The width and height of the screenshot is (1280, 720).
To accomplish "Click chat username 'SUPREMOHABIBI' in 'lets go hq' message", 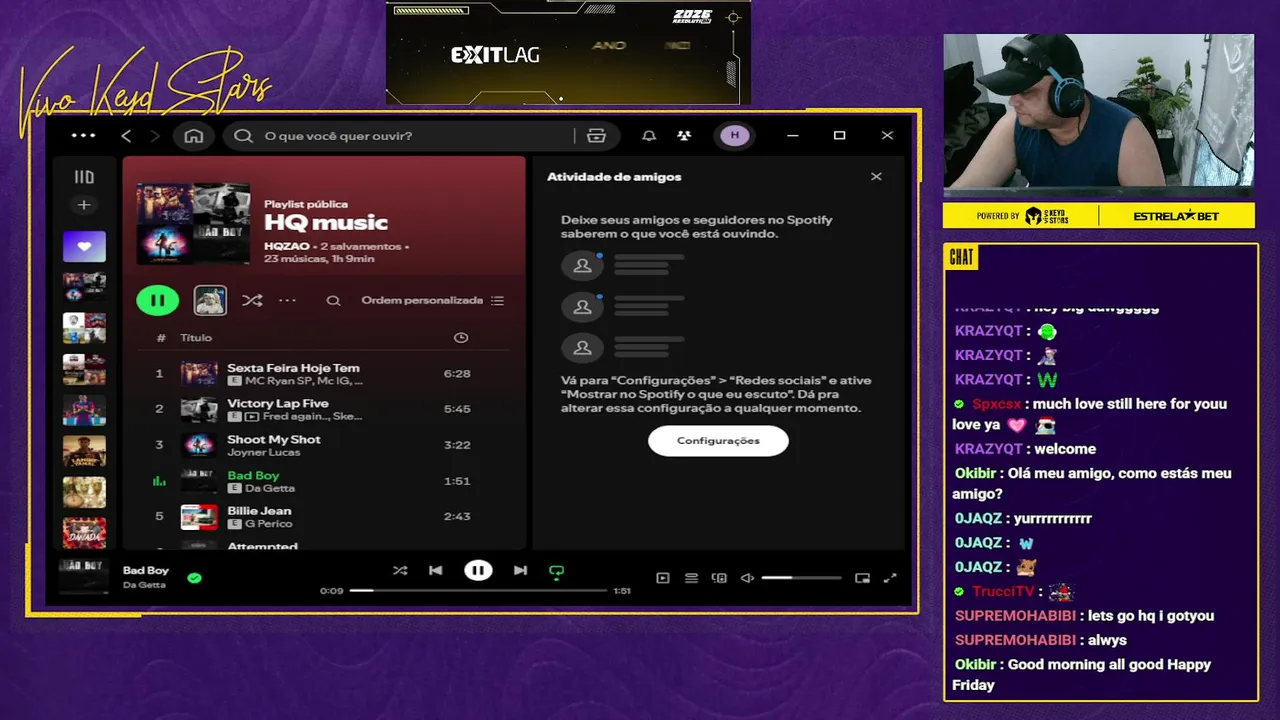I will click(x=1015, y=616).
